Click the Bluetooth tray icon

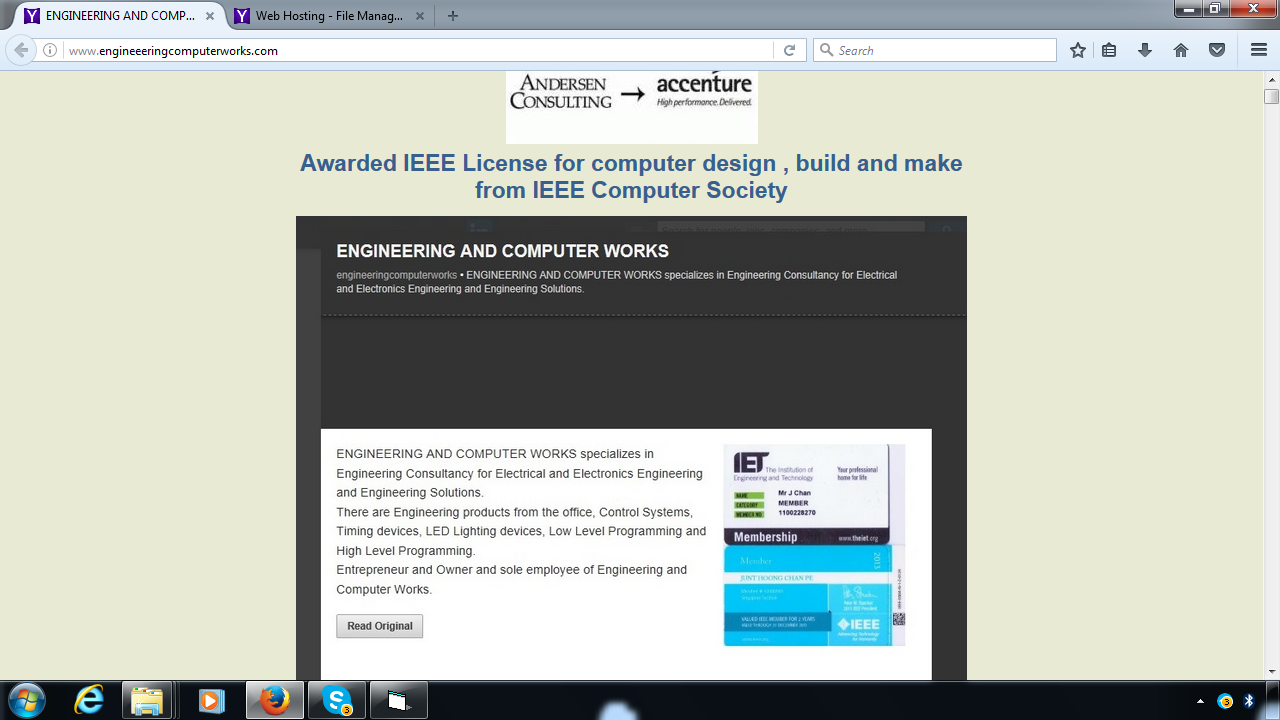1249,701
